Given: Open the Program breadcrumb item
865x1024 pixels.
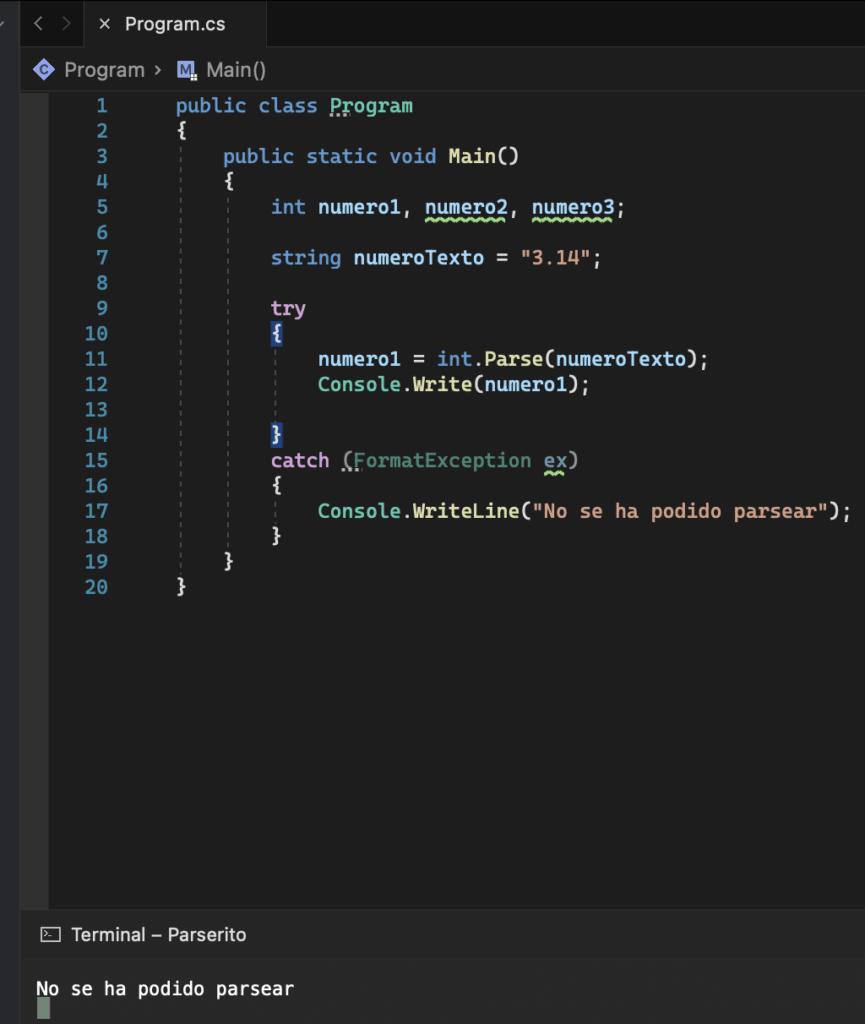Looking at the screenshot, I should (104, 70).
